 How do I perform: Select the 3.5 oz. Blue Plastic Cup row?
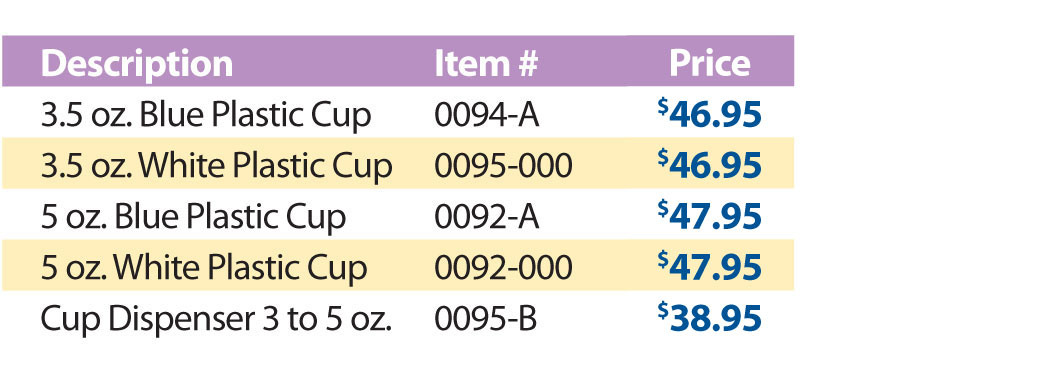point(398,113)
